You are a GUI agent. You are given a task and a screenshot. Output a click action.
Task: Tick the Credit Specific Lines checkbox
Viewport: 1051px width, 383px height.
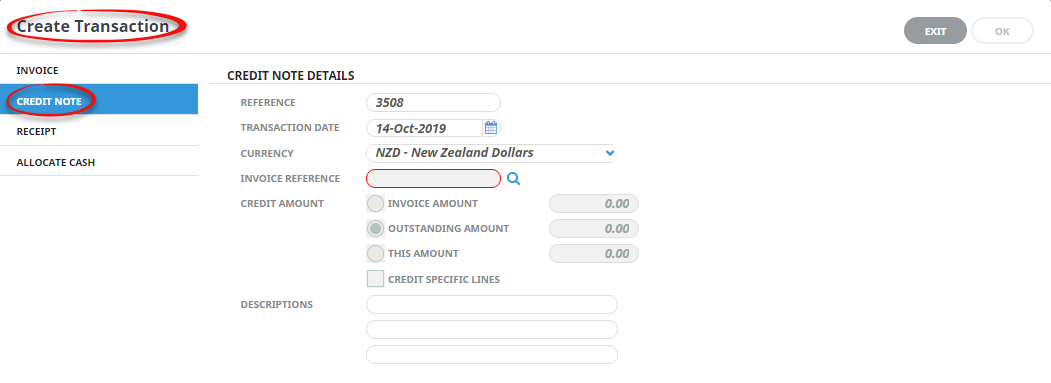click(x=375, y=279)
